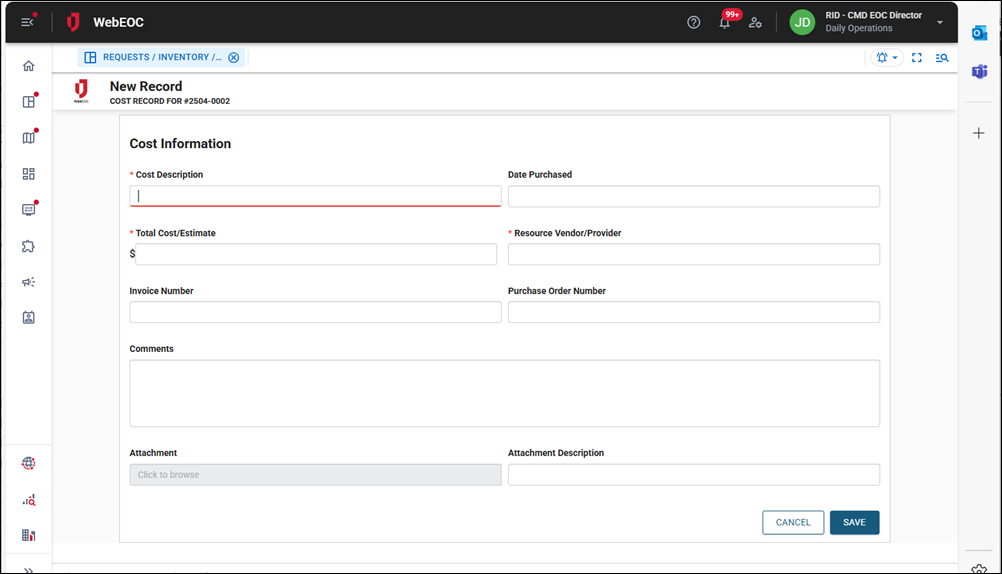Screen dimensions: 1002x574
Task: Click the Home icon in sidebar
Action: point(28,66)
